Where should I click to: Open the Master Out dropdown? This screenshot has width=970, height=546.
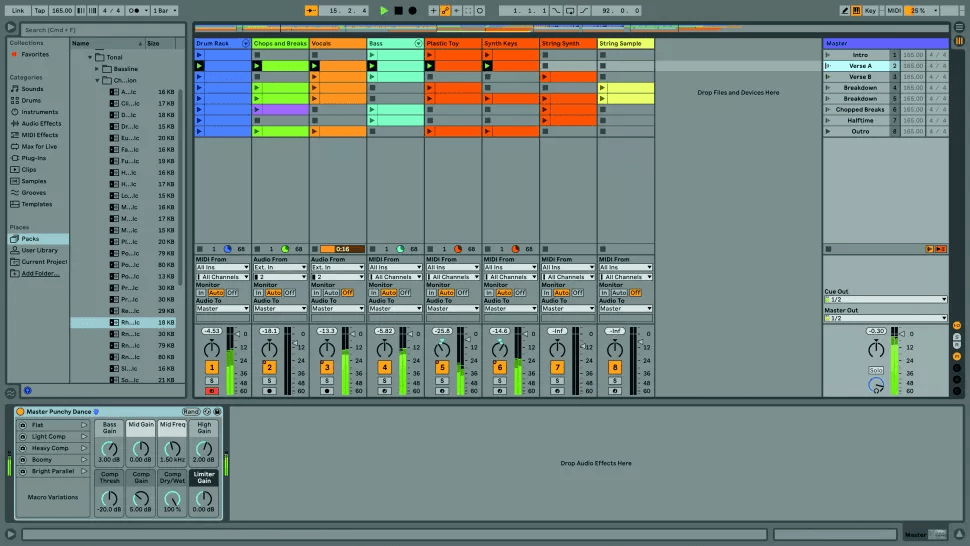click(x=885, y=319)
